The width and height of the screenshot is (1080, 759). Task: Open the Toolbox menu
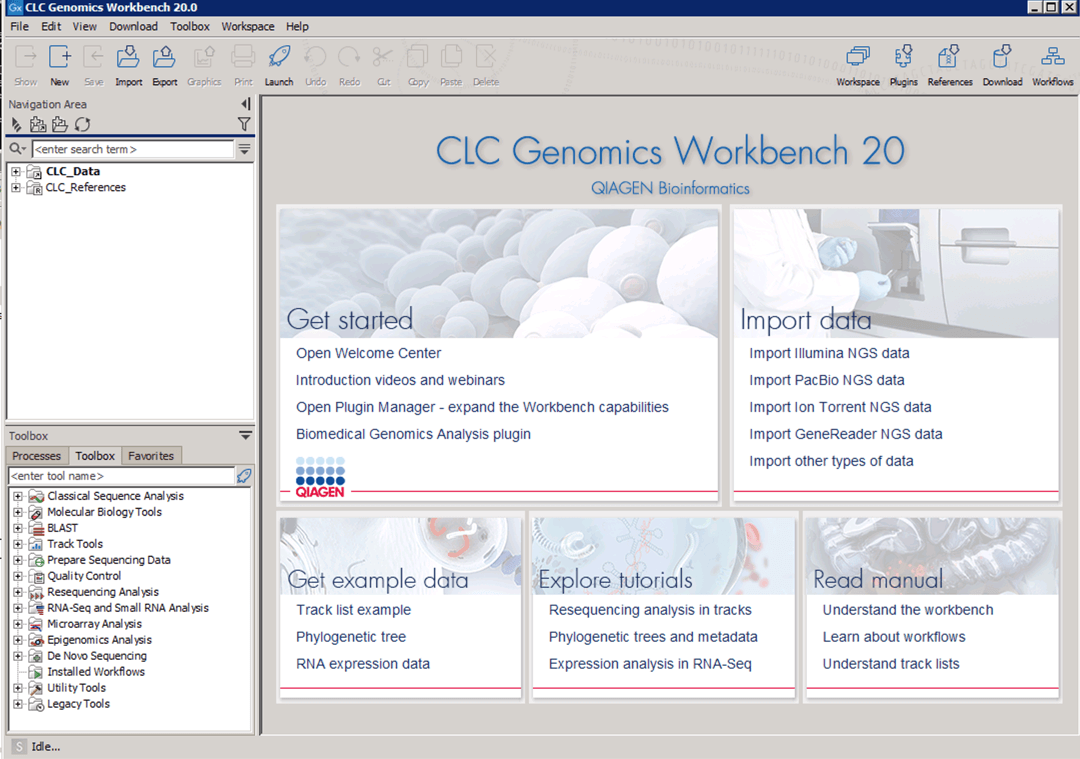189,26
